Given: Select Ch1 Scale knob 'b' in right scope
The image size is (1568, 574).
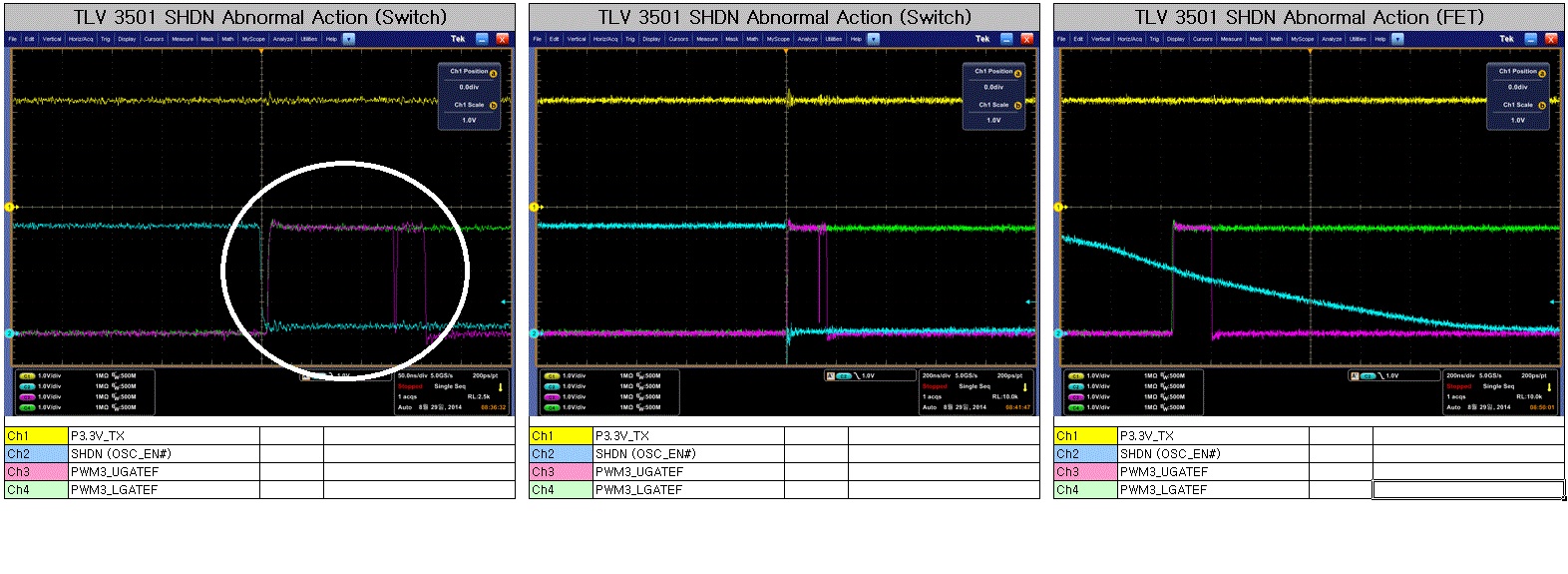Looking at the screenshot, I should click(1542, 106).
